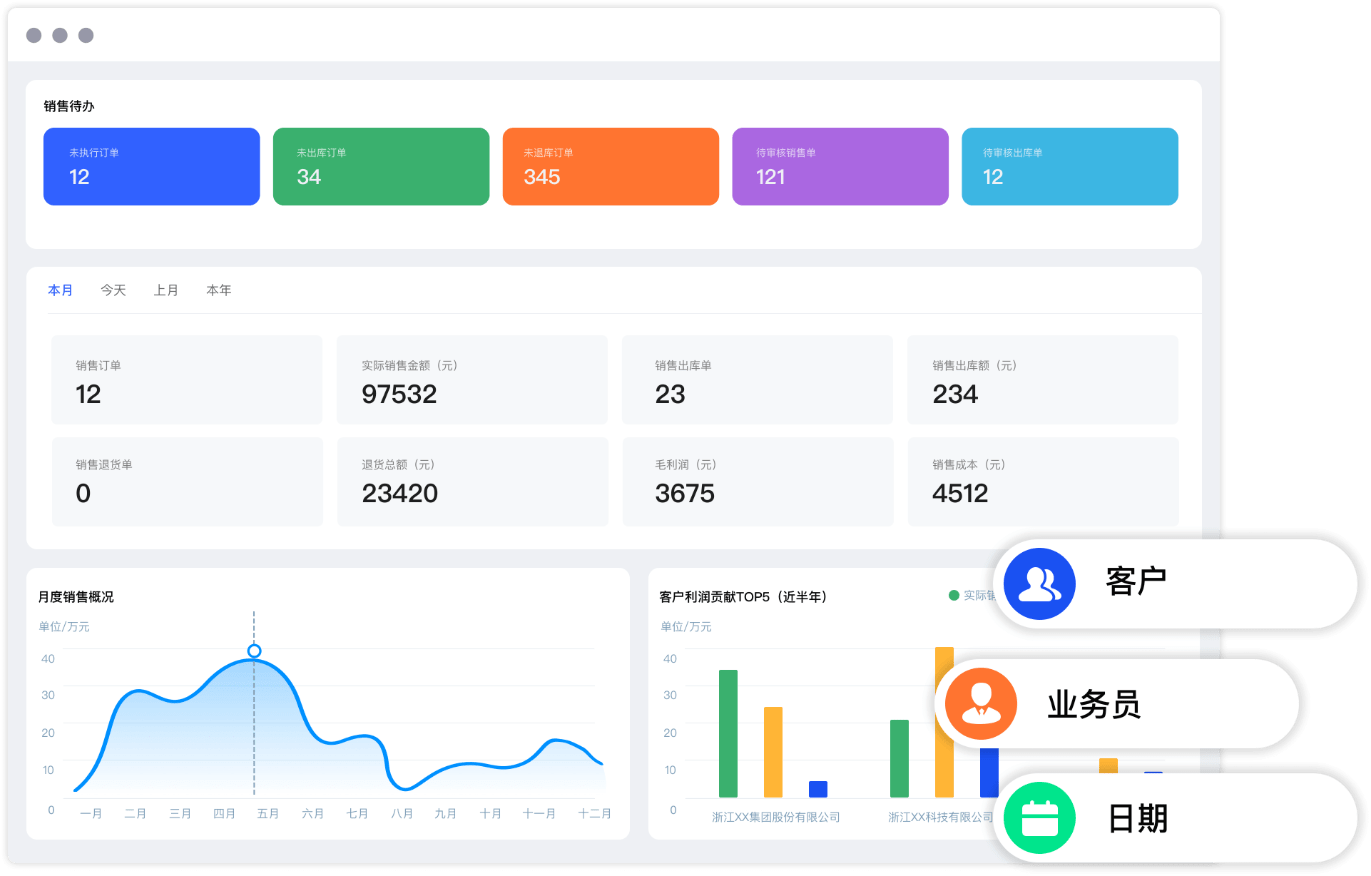
Task: Select the 毛利润 stat tile
Action: coord(757,481)
